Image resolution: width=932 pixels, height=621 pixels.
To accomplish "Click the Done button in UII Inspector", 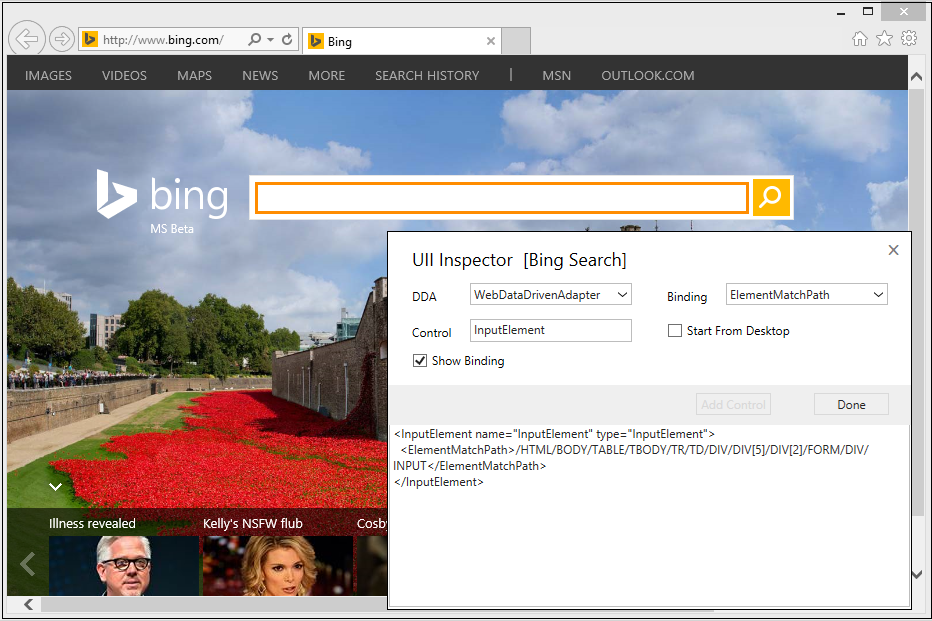I will [x=851, y=404].
